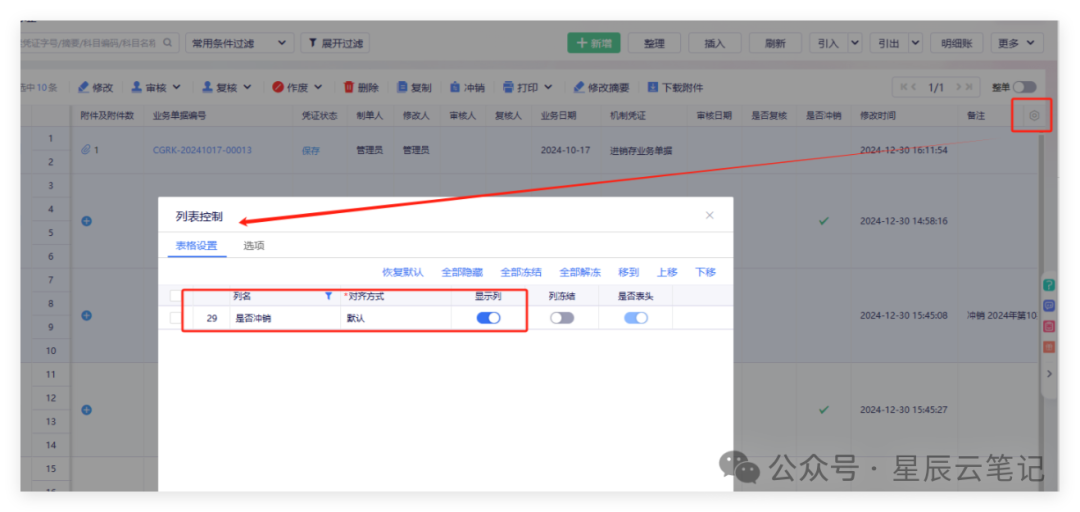Open the 常用条件过滤 dropdown

tap(240, 43)
